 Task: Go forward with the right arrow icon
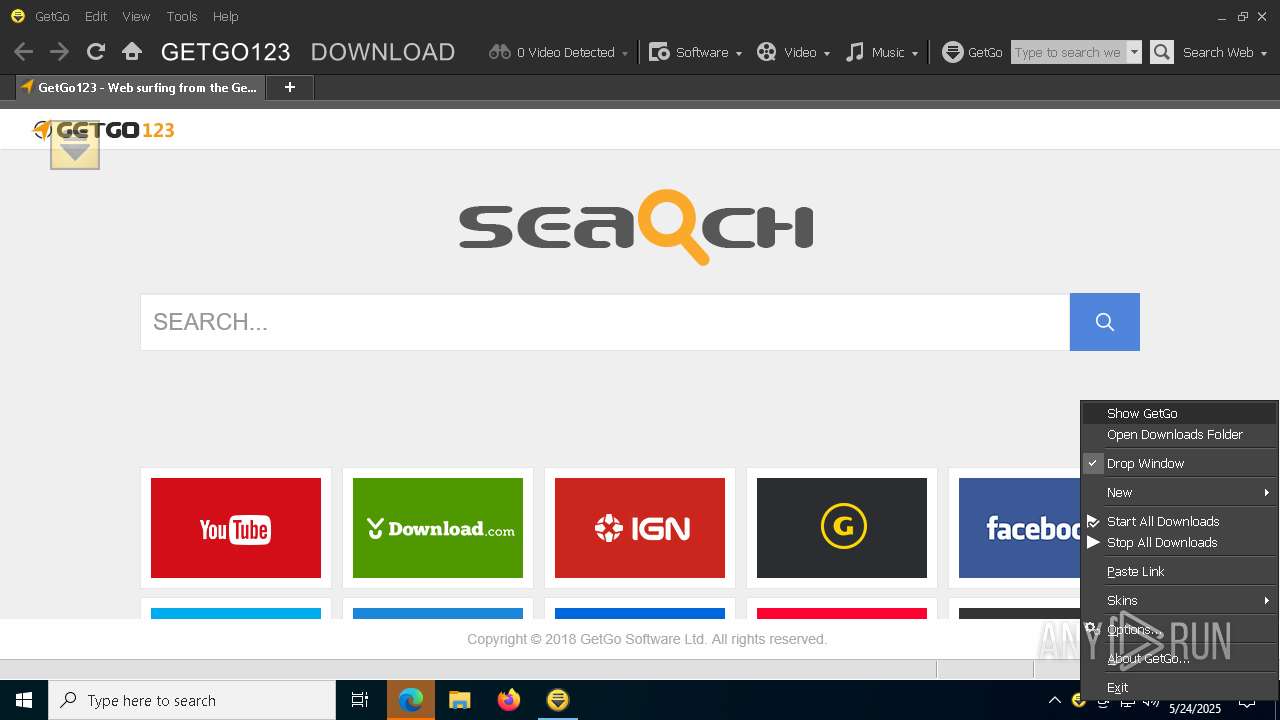[x=59, y=52]
